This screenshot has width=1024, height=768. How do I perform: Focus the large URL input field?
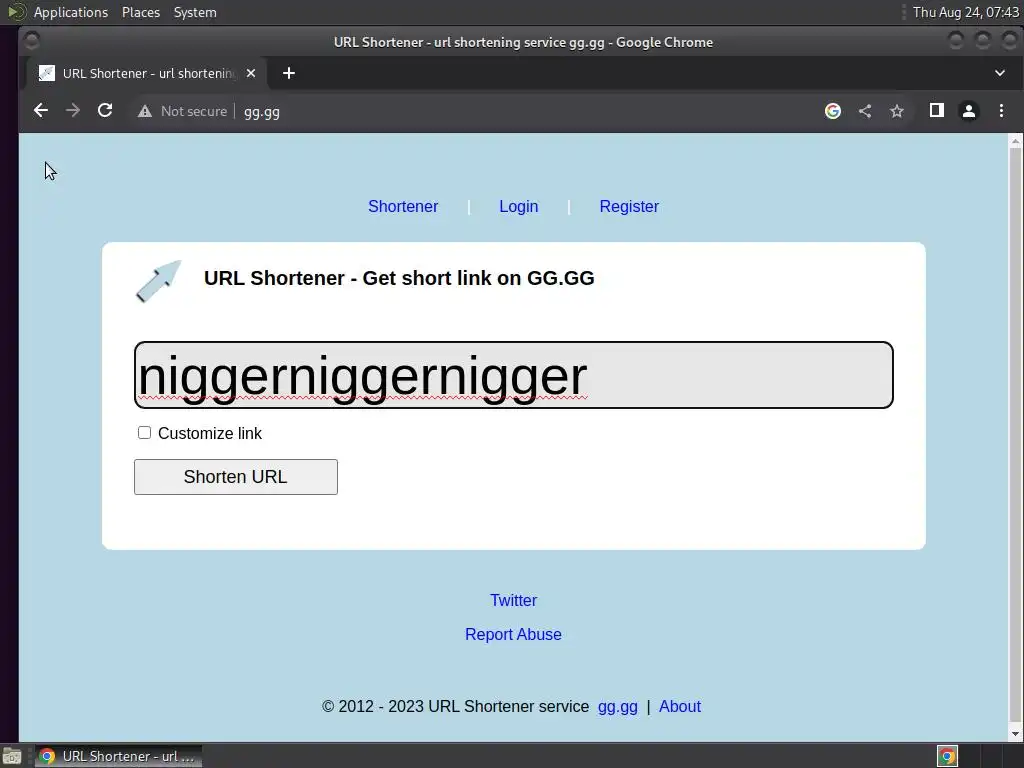pyautogui.click(x=514, y=375)
